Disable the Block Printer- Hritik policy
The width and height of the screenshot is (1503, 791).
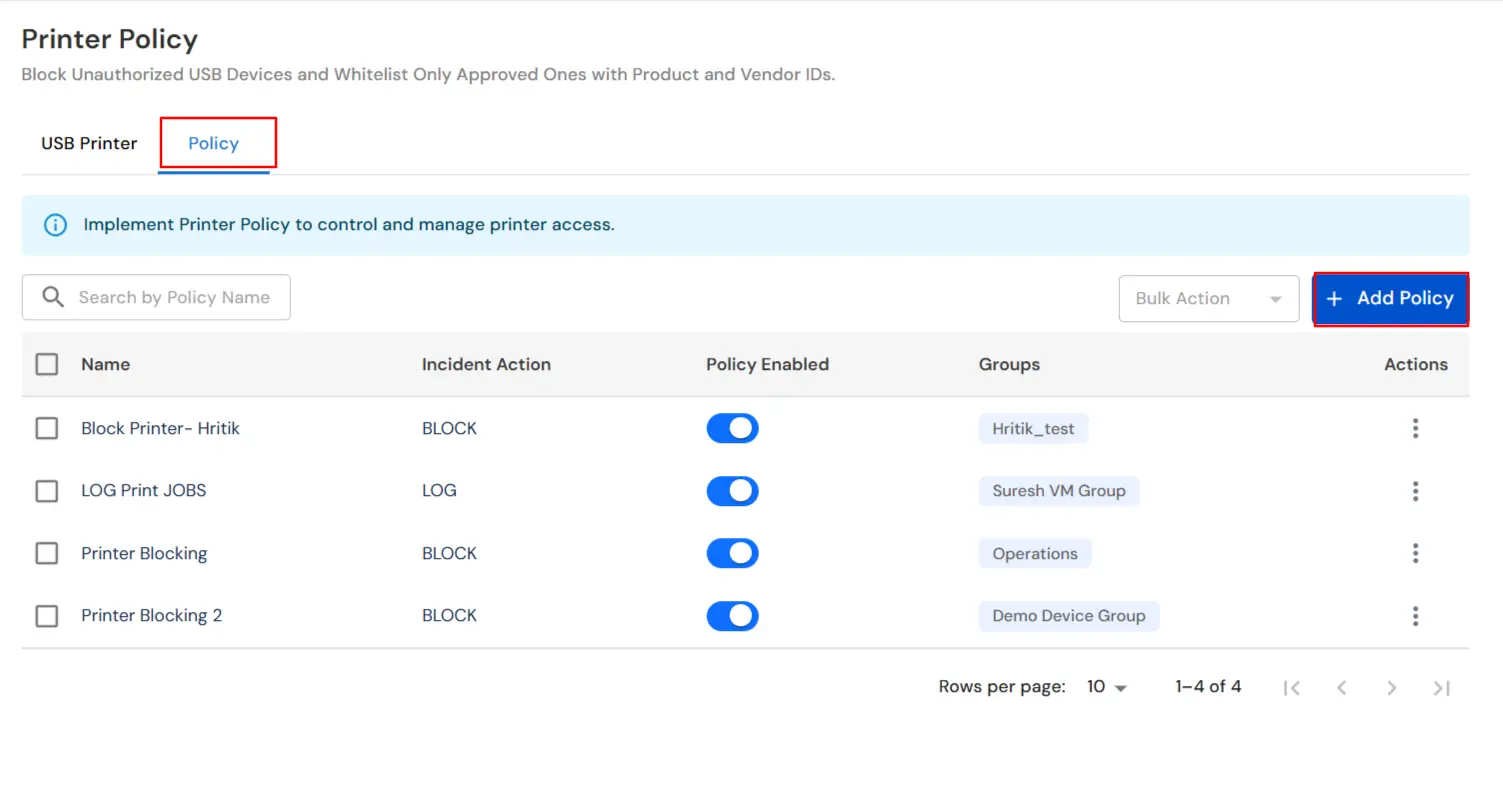pos(732,428)
